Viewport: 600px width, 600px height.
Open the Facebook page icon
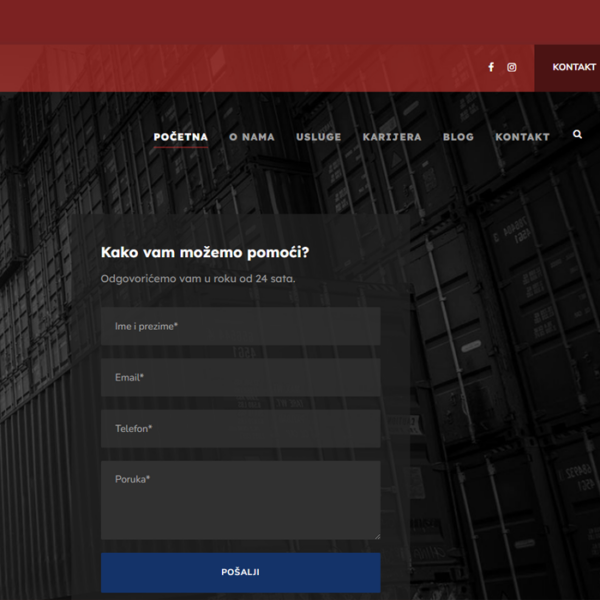(491, 67)
